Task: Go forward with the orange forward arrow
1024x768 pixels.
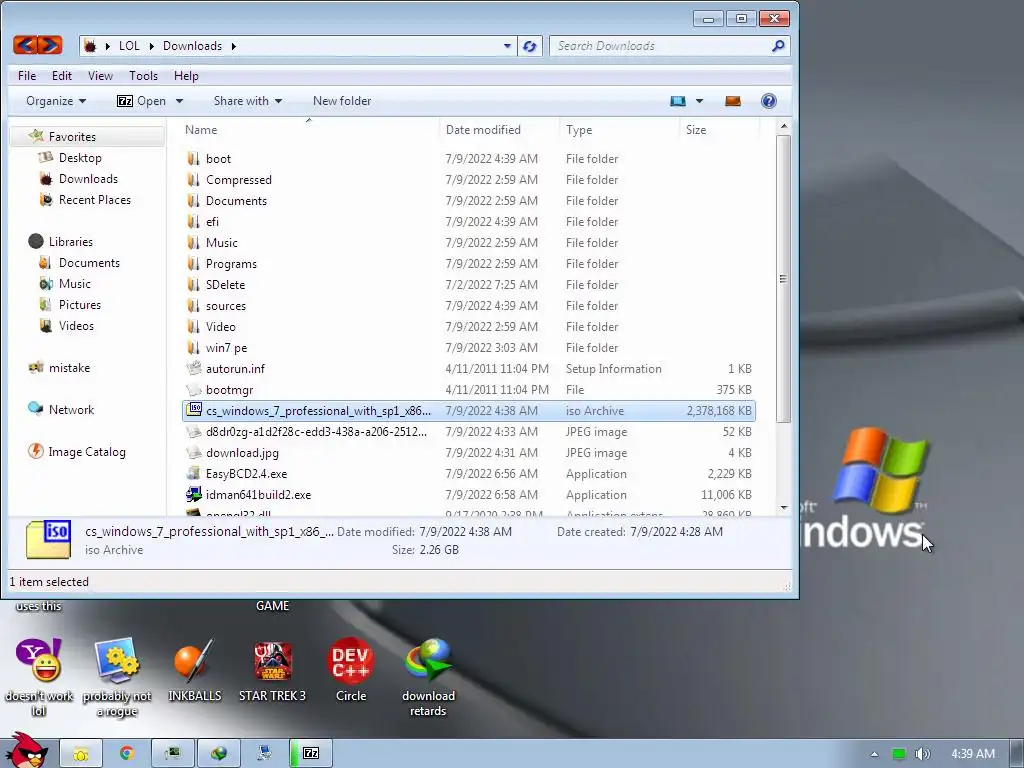Action: (50, 45)
